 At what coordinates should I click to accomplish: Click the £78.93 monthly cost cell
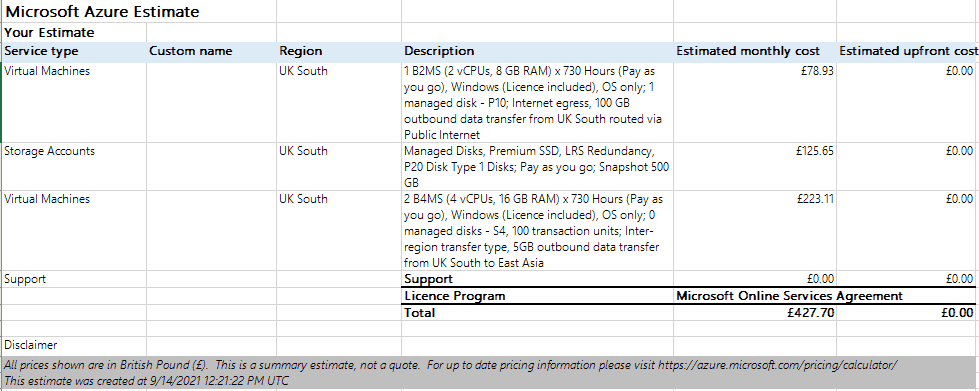coord(755,102)
